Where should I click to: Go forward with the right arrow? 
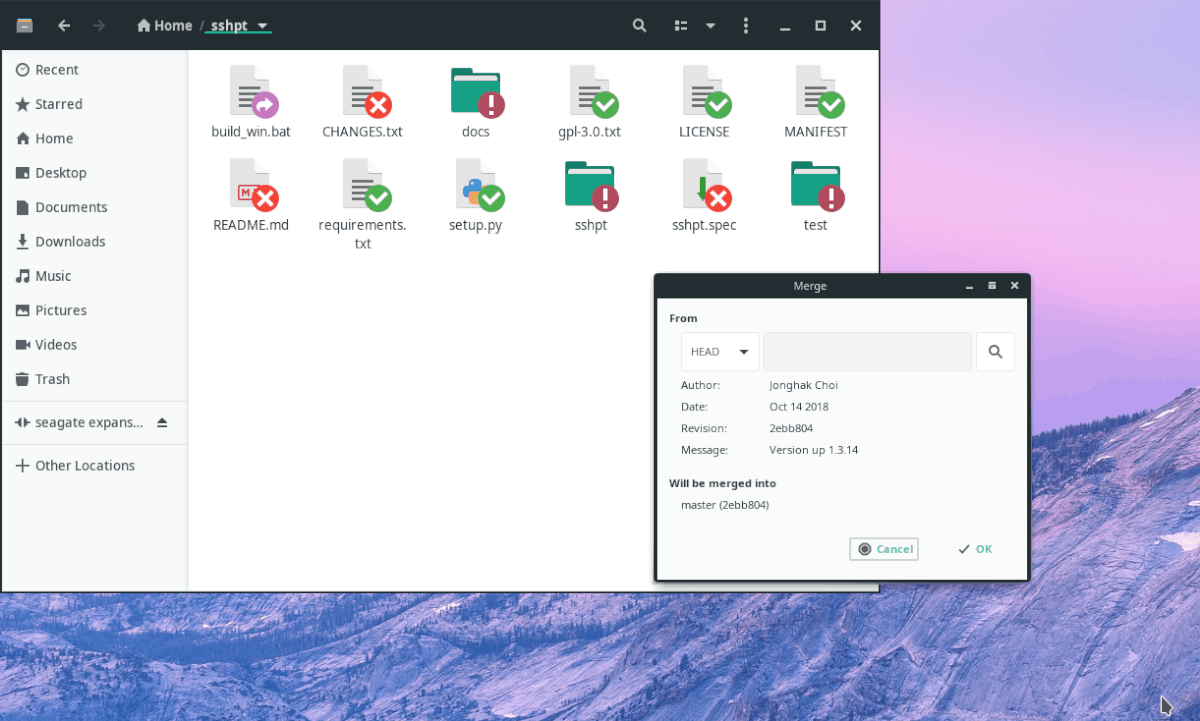click(x=98, y=26)
